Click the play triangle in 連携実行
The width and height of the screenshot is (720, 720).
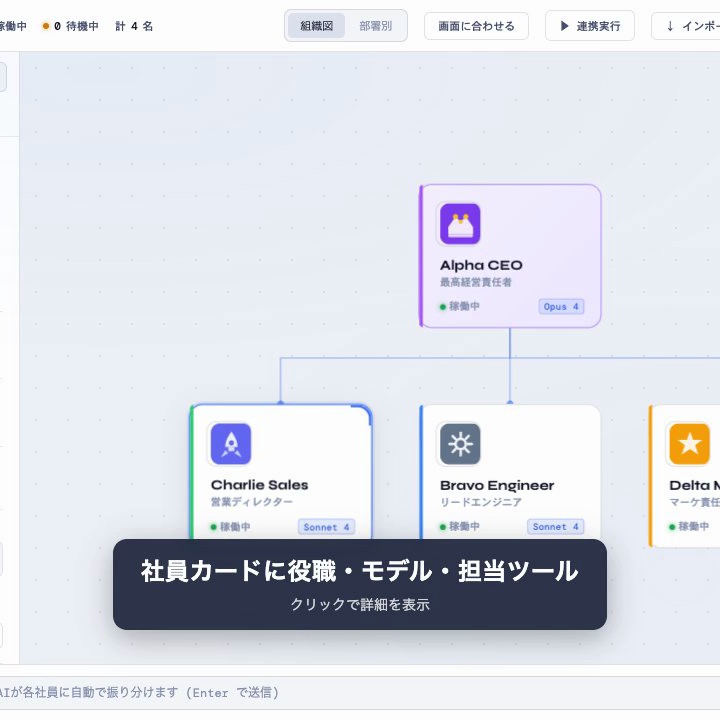click(x=565, y=26)
